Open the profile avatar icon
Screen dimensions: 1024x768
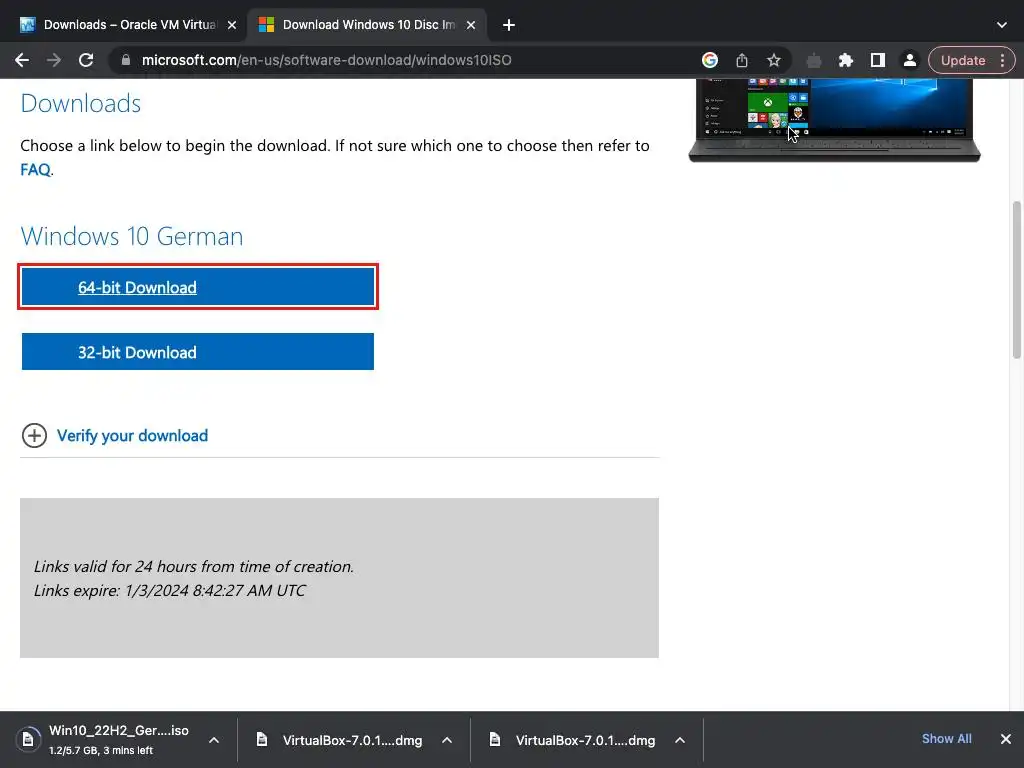click(910, 60)
